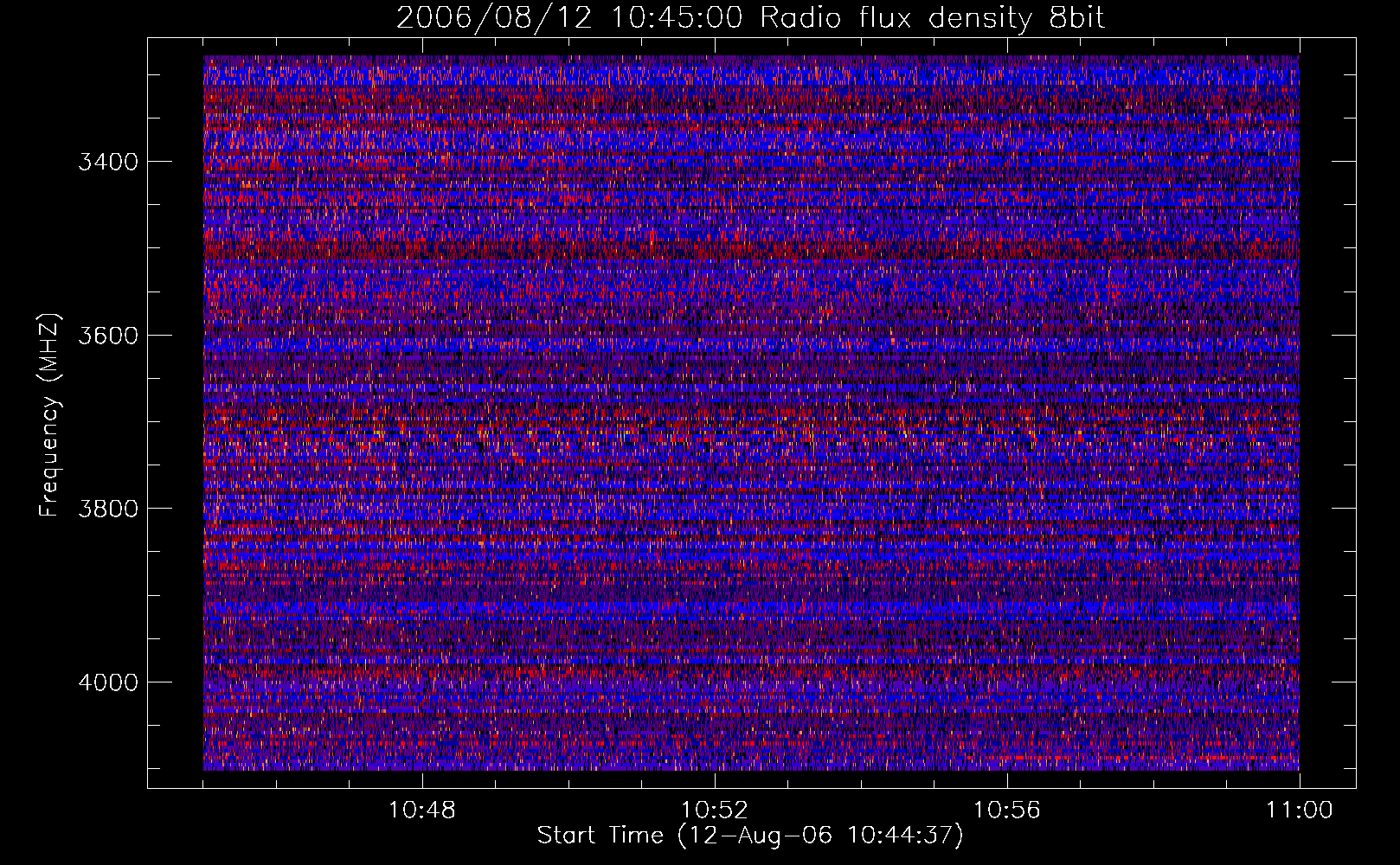This screenshot has height=865, width=1400.
Task: Click the 10:56 time tick label
Action: point(1007,811)
